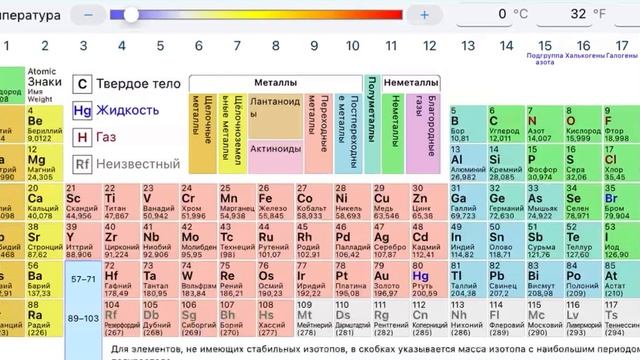Click the Твердое тело label
Viewport: 640px width, 360px height.
tap(138, 84)
